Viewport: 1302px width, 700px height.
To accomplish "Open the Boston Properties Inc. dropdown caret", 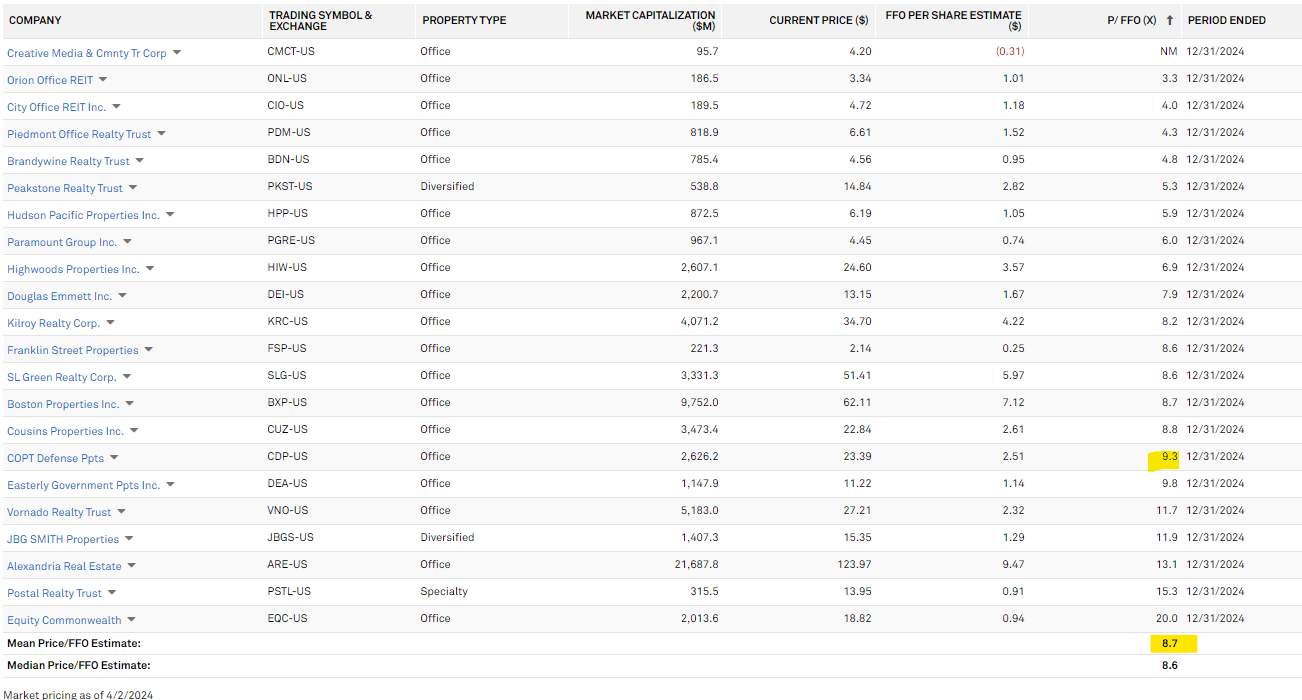I will (x=129, y=403).
